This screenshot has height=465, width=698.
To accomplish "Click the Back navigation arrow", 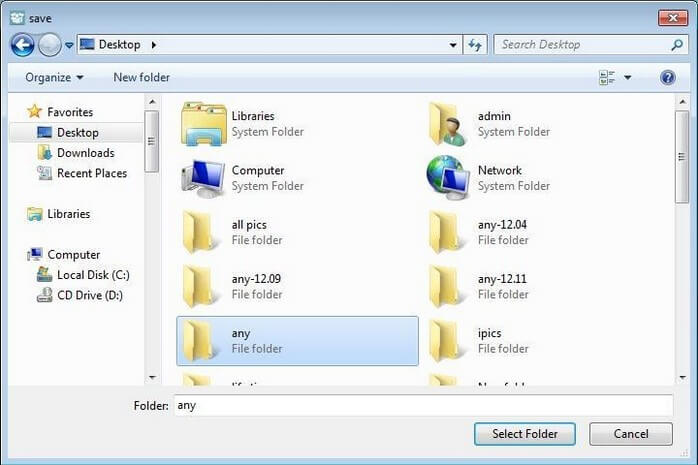I will click(x=22, y=45).
